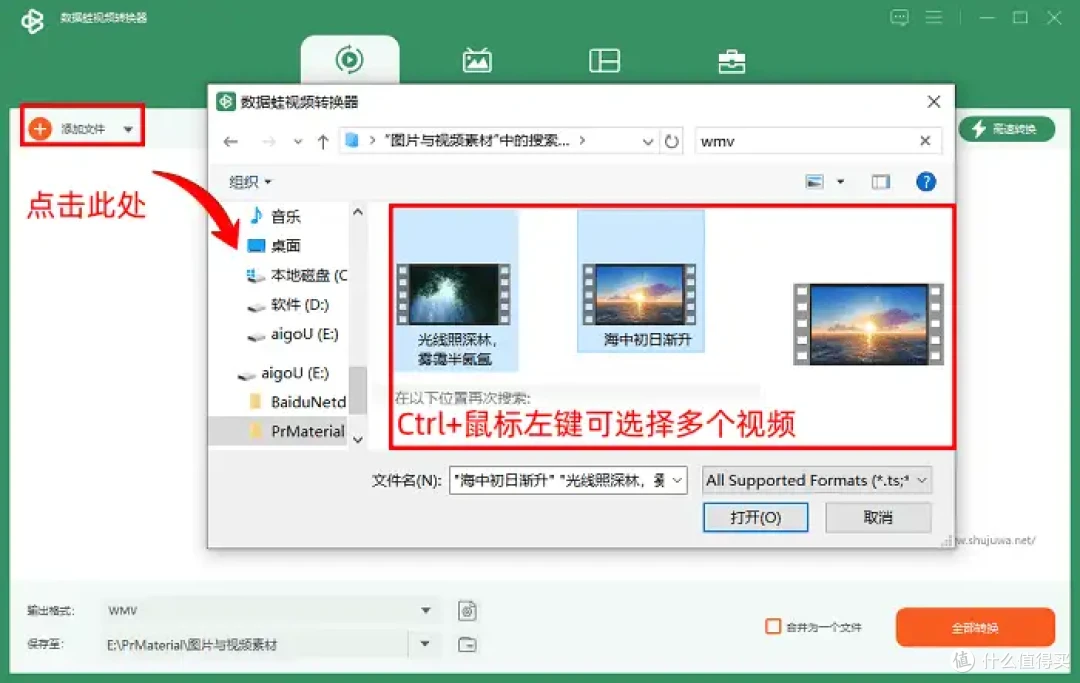Click the file name input field

(559, 480)
